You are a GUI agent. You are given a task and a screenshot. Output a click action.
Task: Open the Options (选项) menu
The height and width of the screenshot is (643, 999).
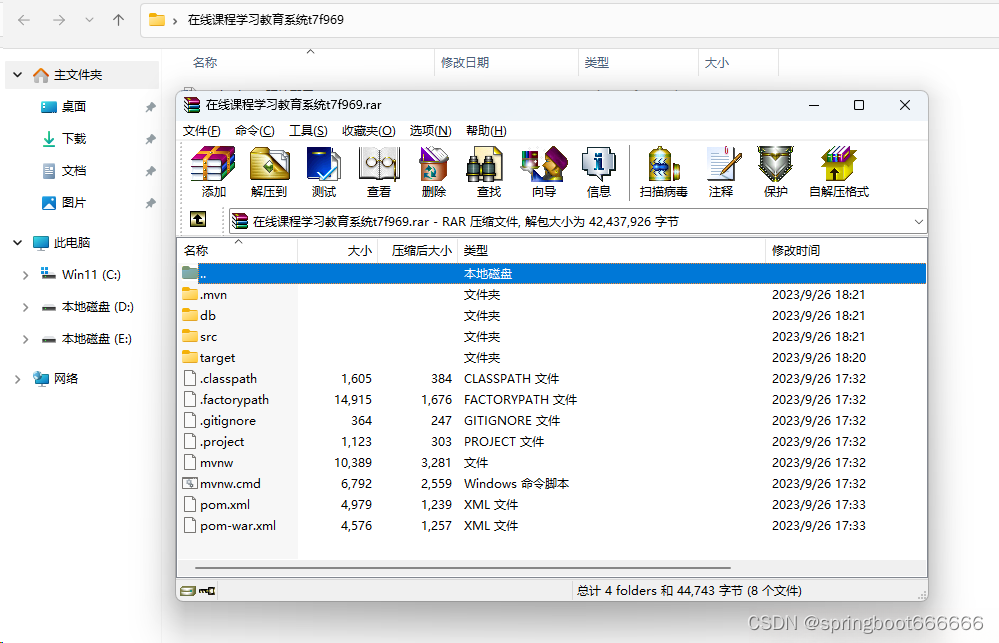tap(430, 131)
